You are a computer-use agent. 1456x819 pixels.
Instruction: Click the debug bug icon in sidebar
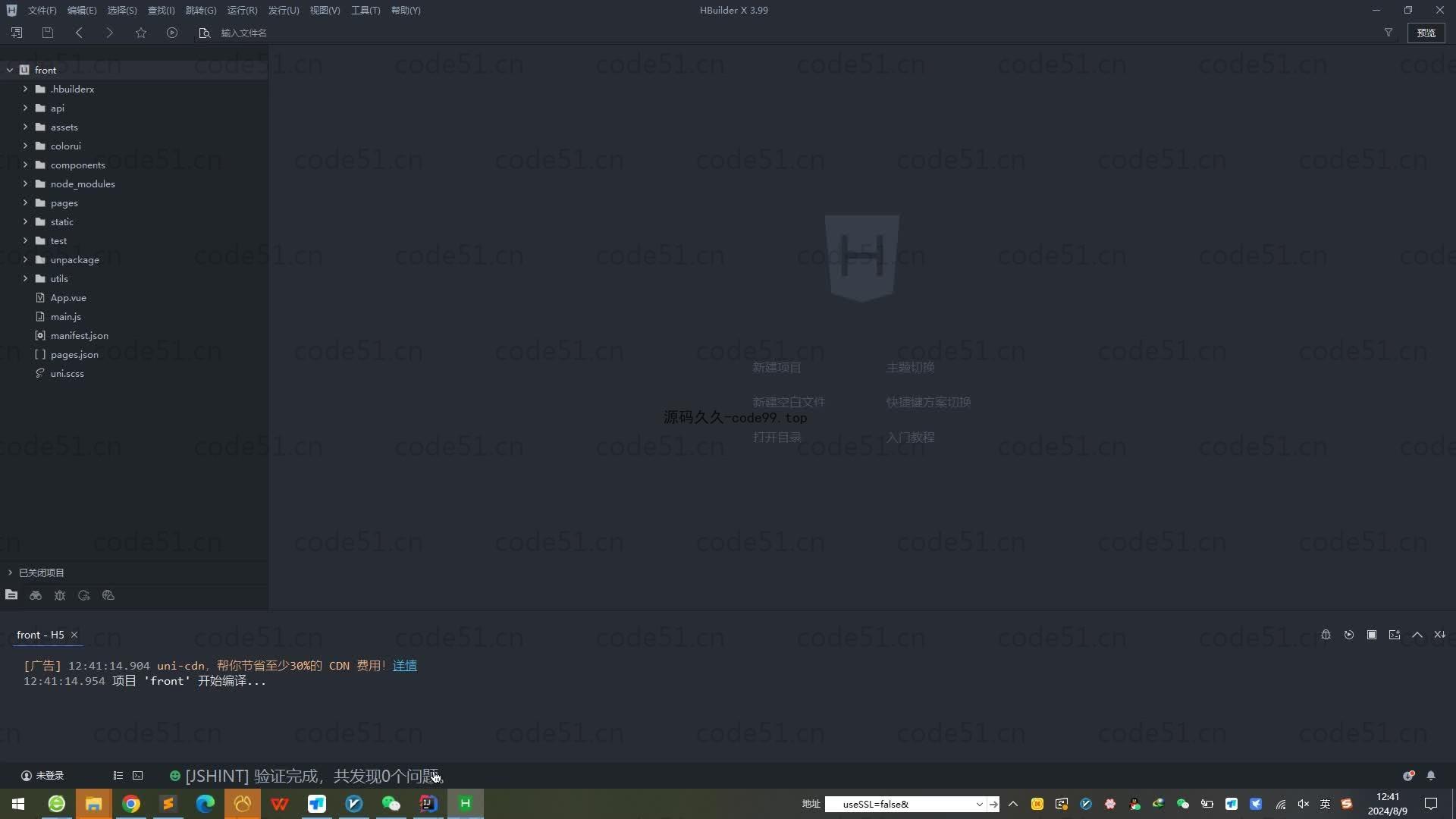point(60,595)
